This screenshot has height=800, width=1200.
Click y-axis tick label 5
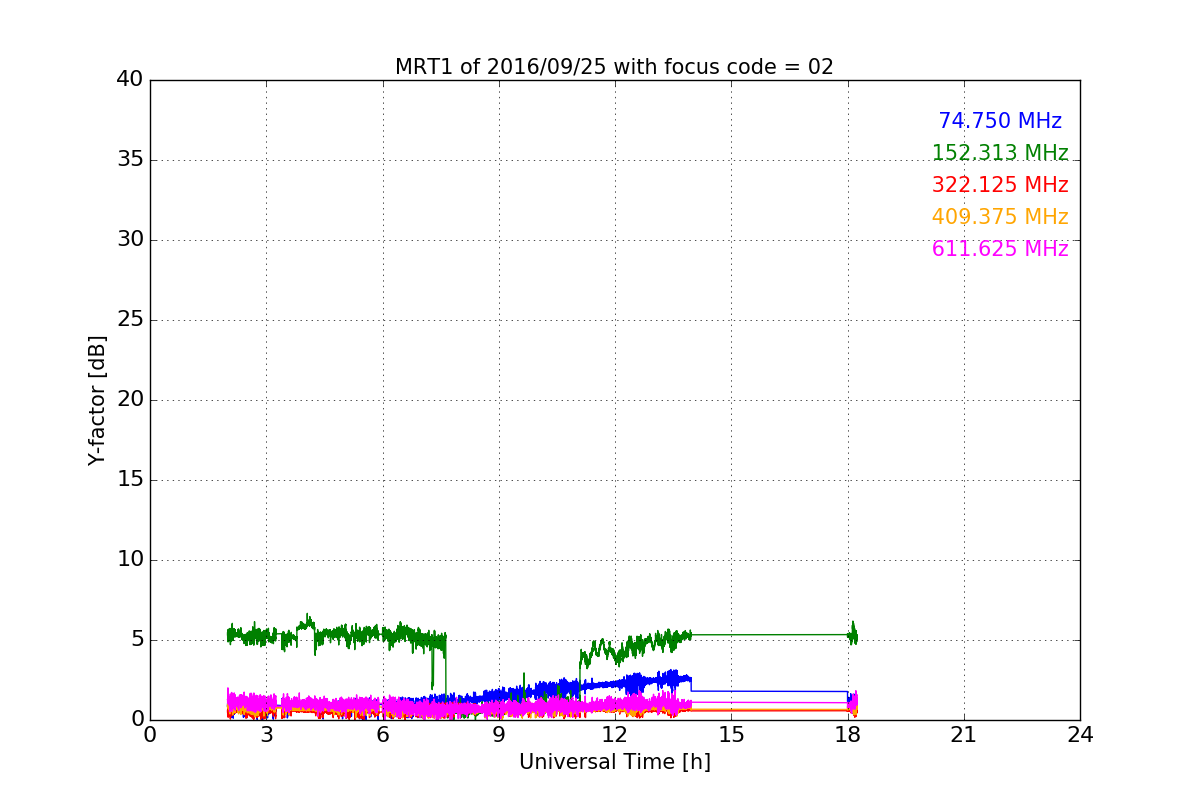pos(136,640)
